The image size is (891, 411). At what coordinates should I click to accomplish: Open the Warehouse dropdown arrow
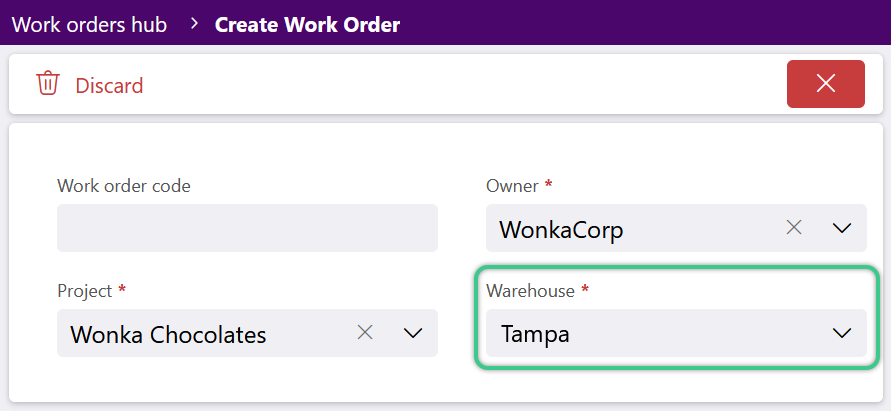(x=842, y=333)
